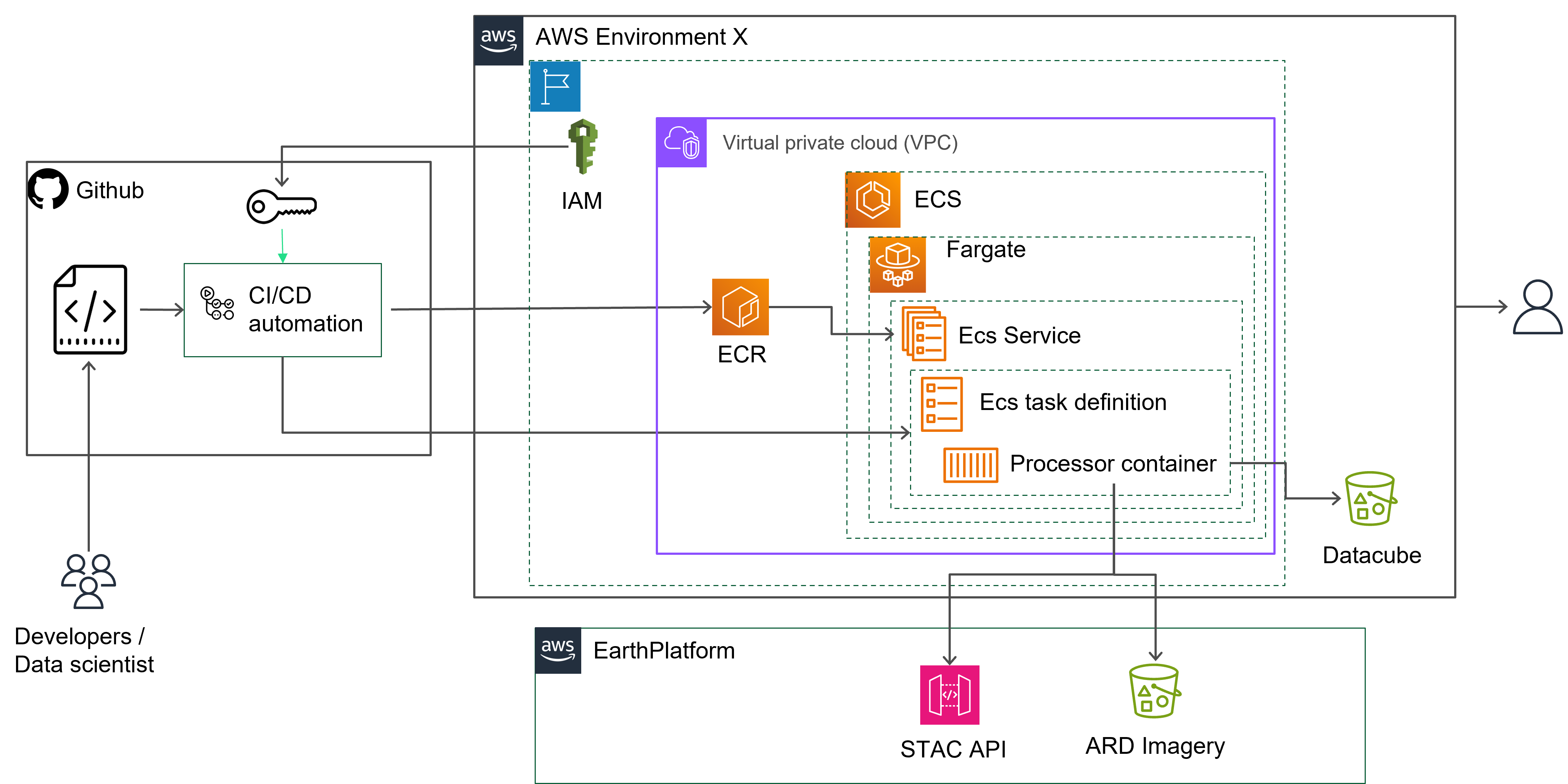The width and height of the screenshot is (1568, 784).
Task: Select the AWS cloud logo at the top
Action: point(499,40)
